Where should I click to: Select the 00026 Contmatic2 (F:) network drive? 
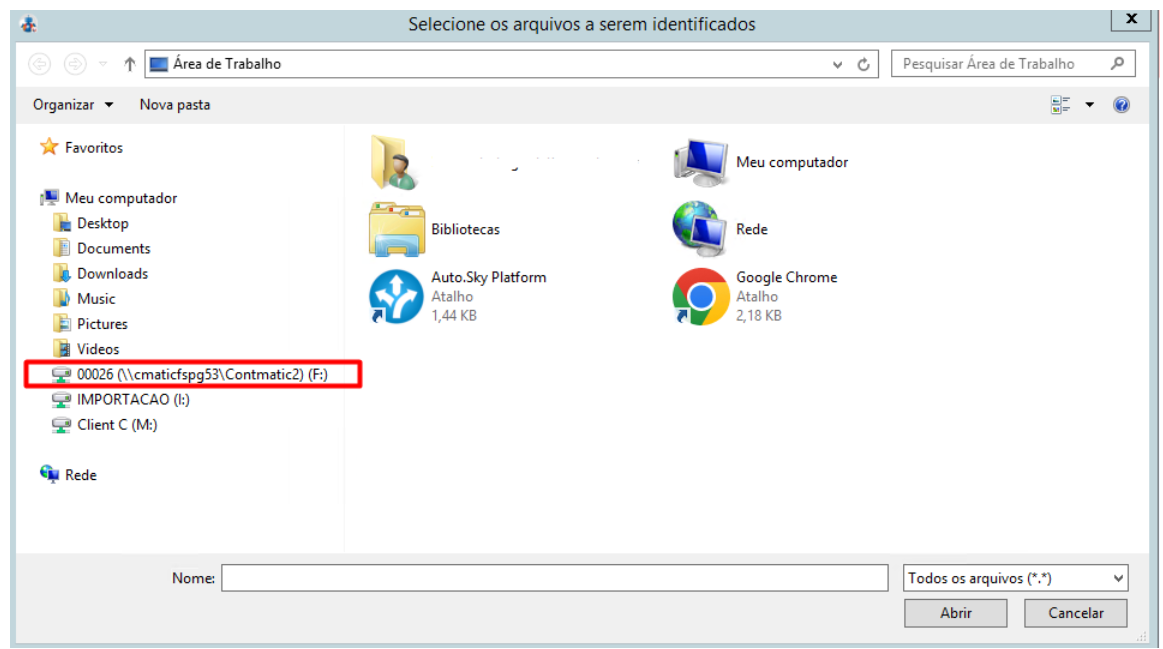click(x=193, y=374)
